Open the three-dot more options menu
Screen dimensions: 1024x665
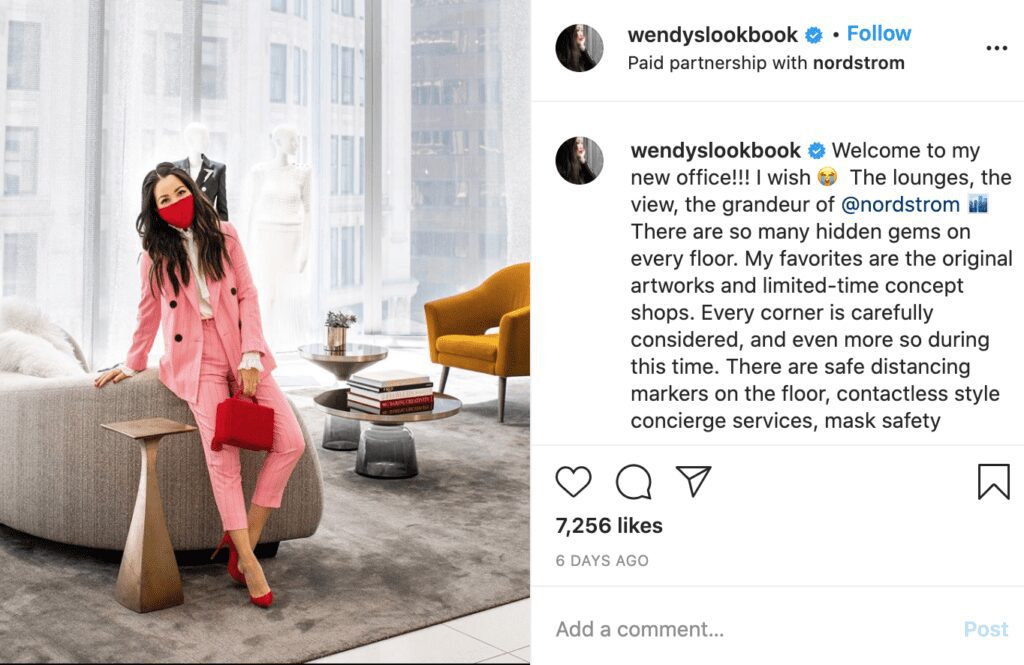point(996,48)
